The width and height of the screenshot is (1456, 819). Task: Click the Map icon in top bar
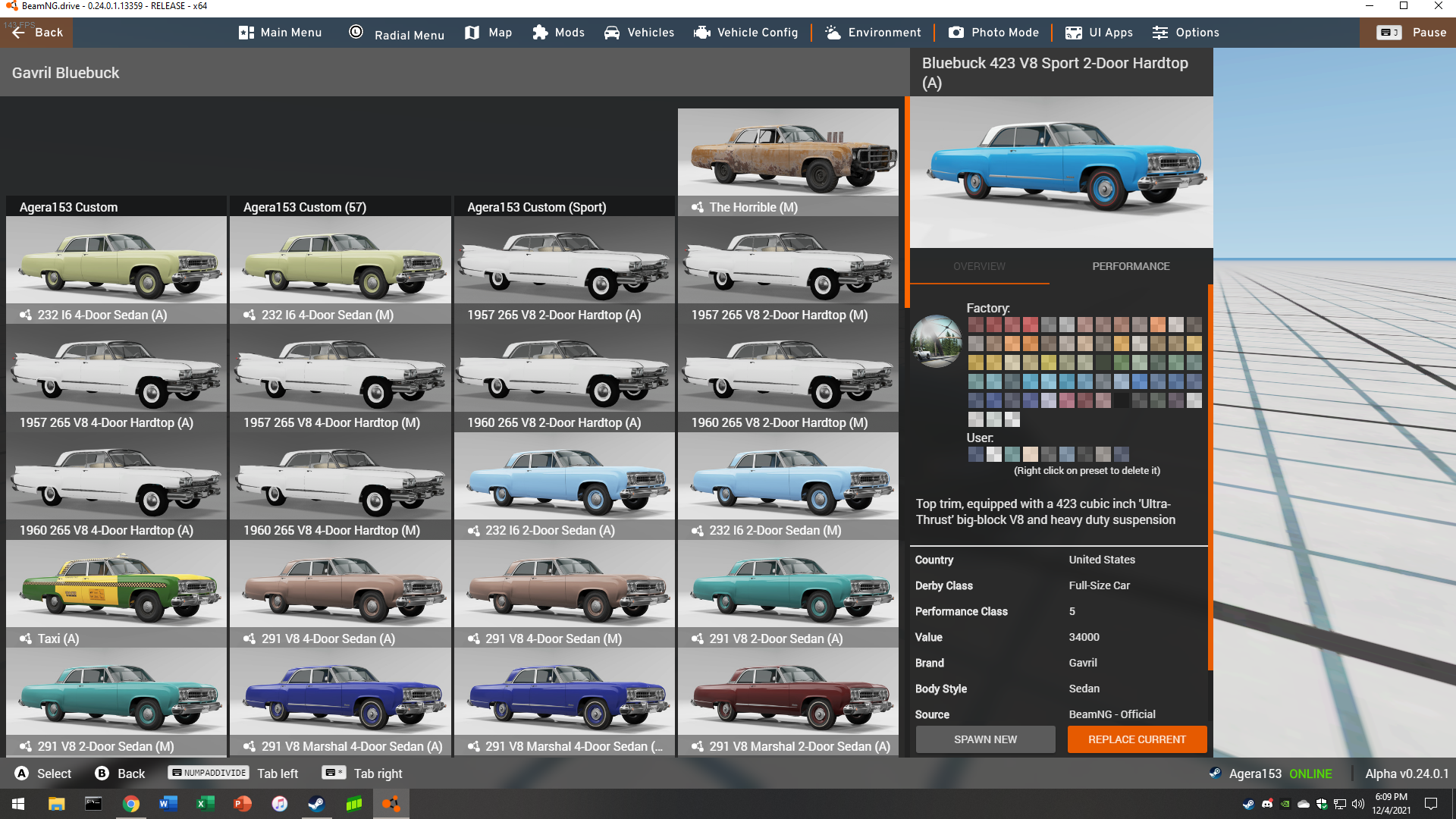[472, 33]
